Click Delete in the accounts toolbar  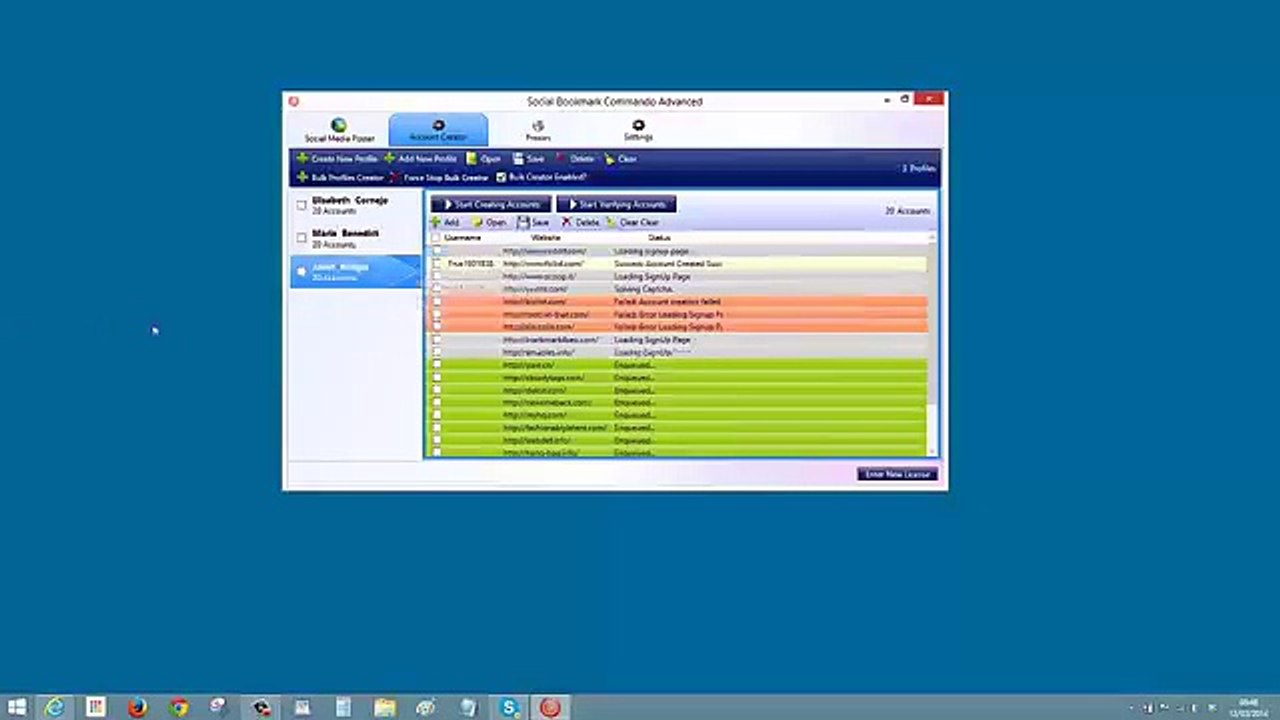coord(580,222)
